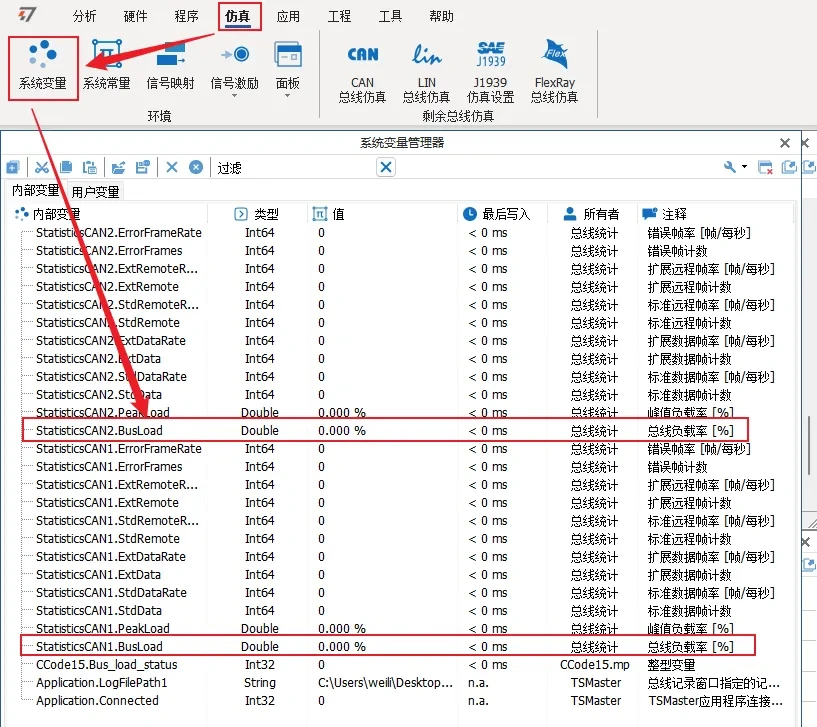Open the dropdown arrow next to the wrench icon

pos(744,166)
